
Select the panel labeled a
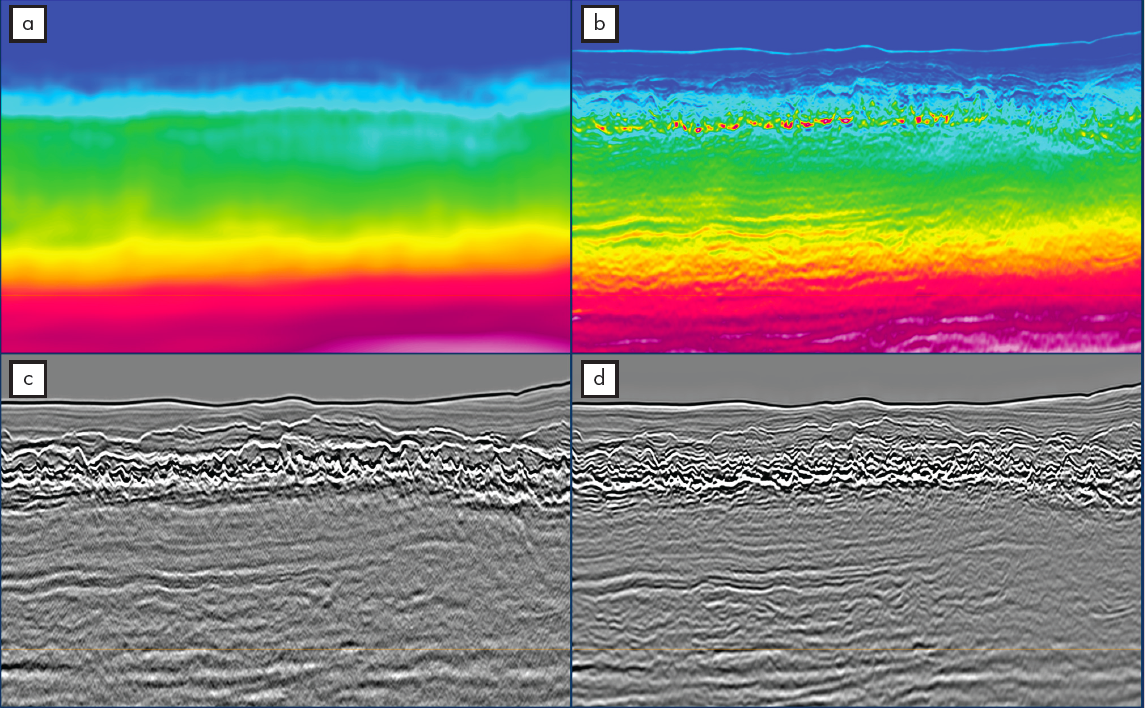[x=28, y=24]
